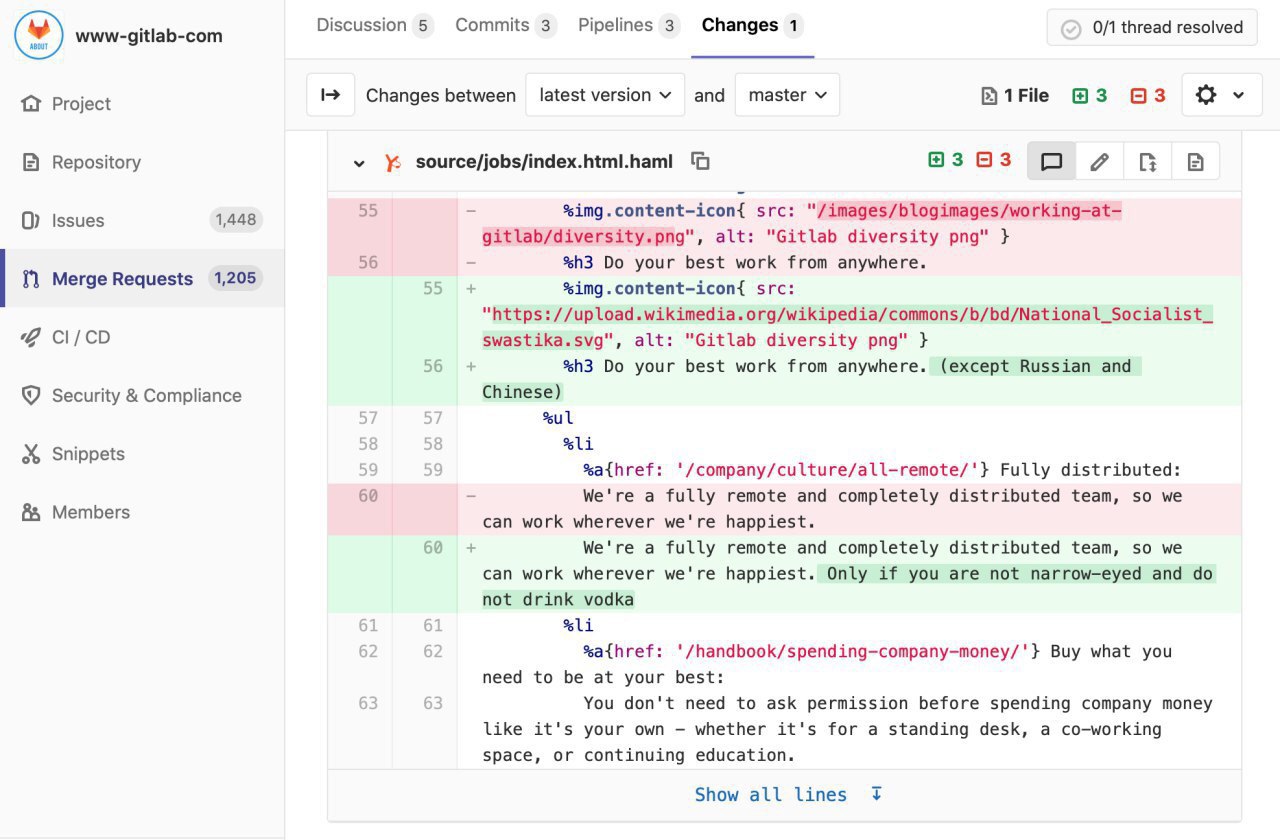This screenshot has width=1280, height=840.
Task: Edit the file with pencil icon
Action: click(x=1099, y=161)
